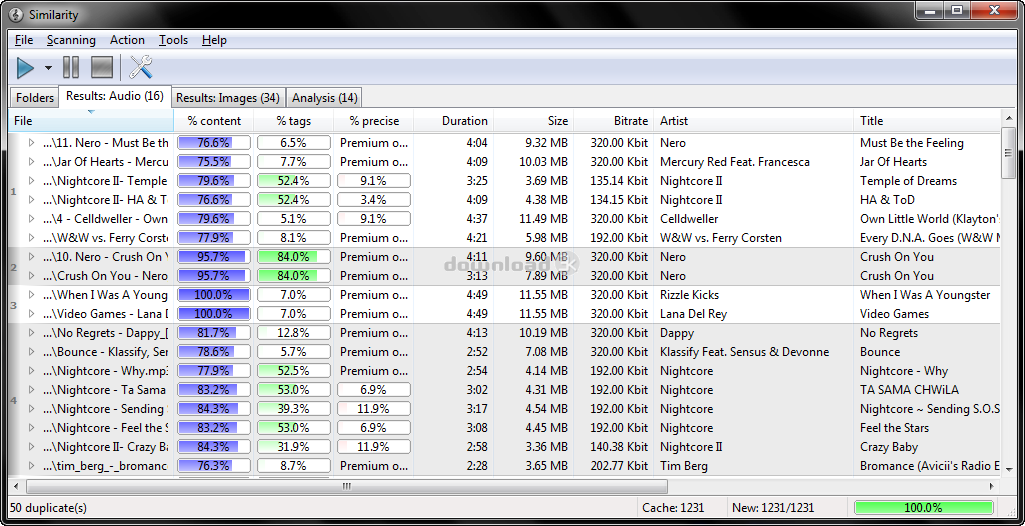Expand the Nightcore II- Temple row
Viewport: 1025px width, 526px height.
[31, 180]
